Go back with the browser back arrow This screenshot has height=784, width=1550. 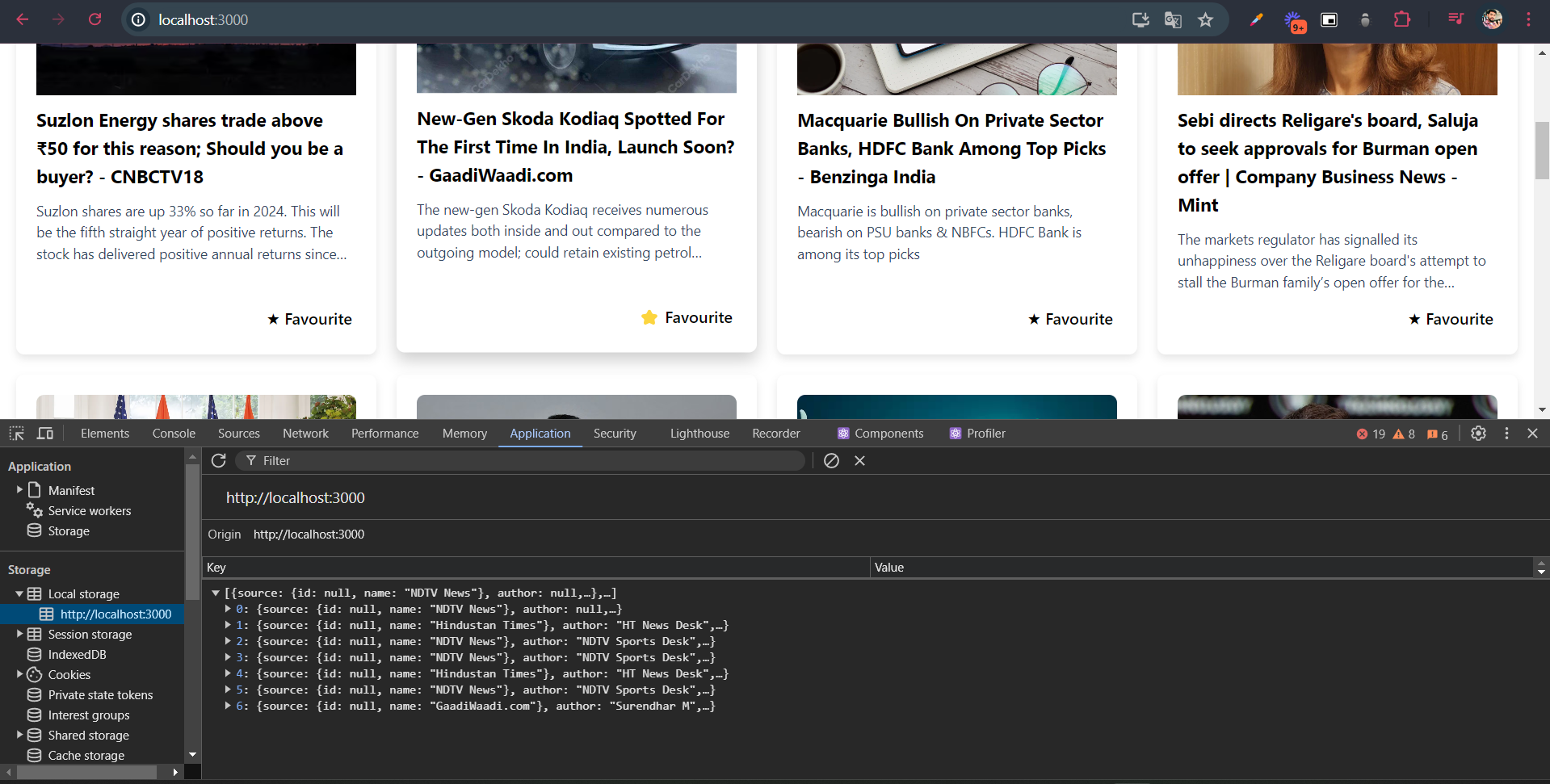pyautogui.click(x=23, y=19)
